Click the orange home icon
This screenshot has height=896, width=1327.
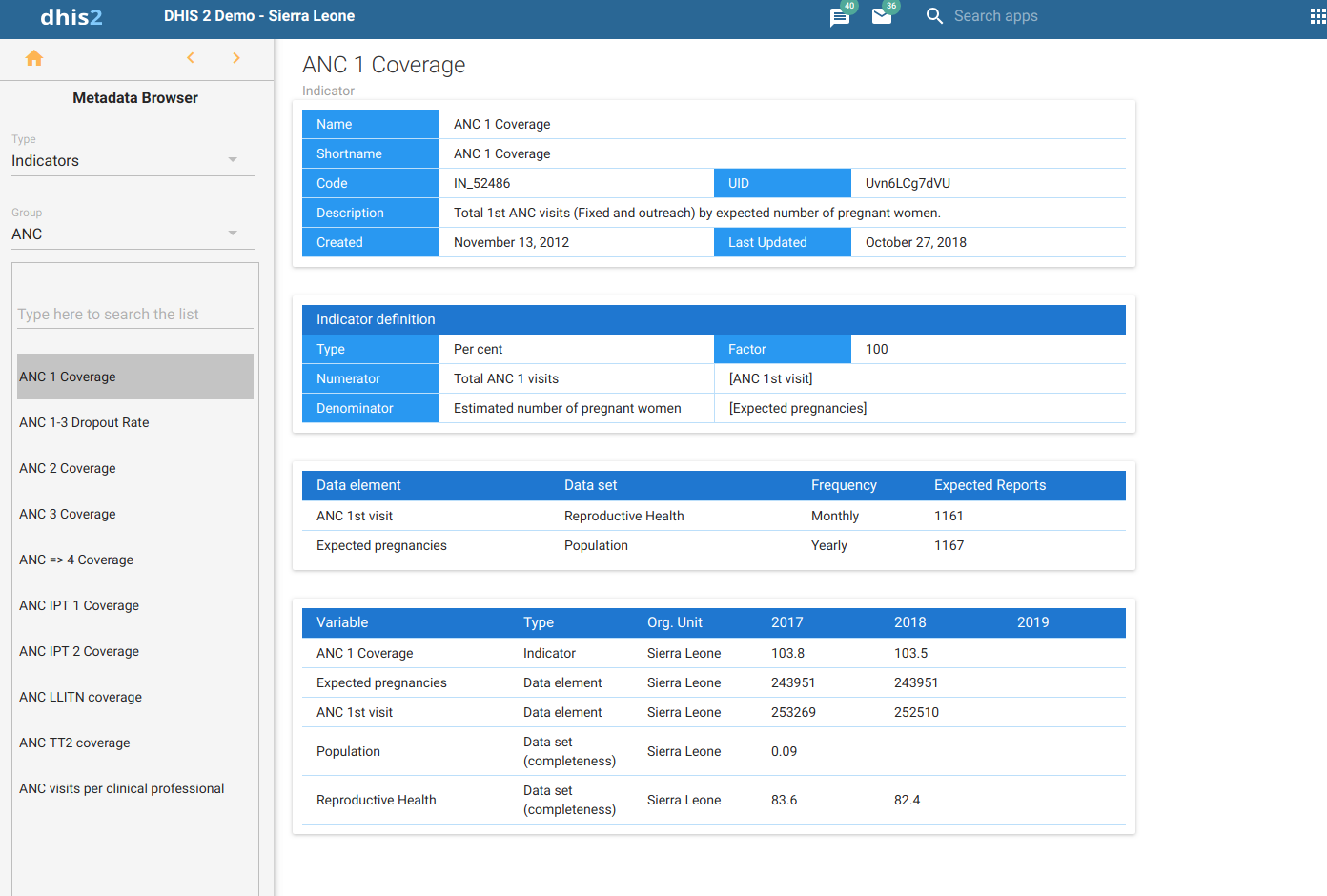[x=34, y=58]
